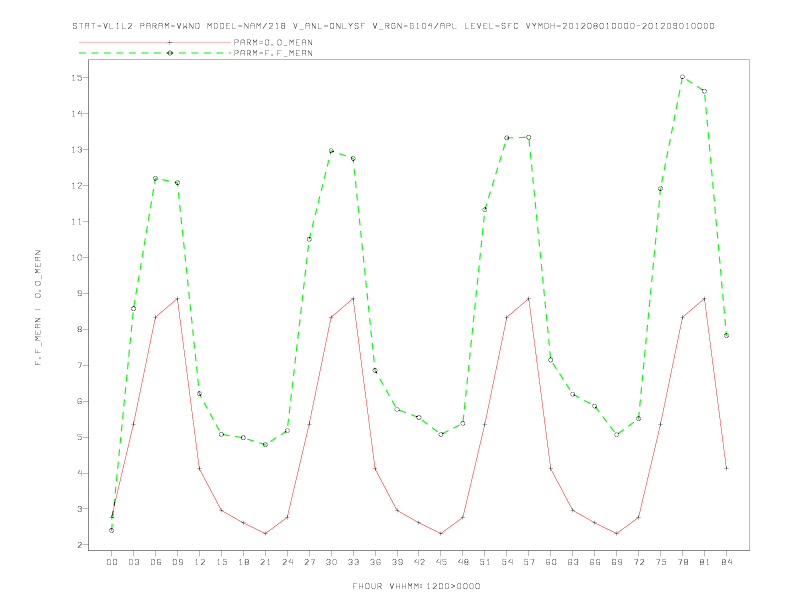
Task: Click x-axis tick label 24
Action: point(287,562)
